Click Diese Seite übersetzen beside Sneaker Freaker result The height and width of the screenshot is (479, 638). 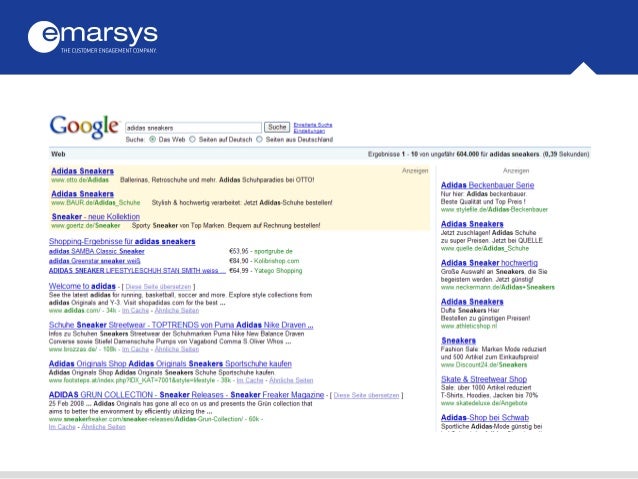click(x=366, y=395)
